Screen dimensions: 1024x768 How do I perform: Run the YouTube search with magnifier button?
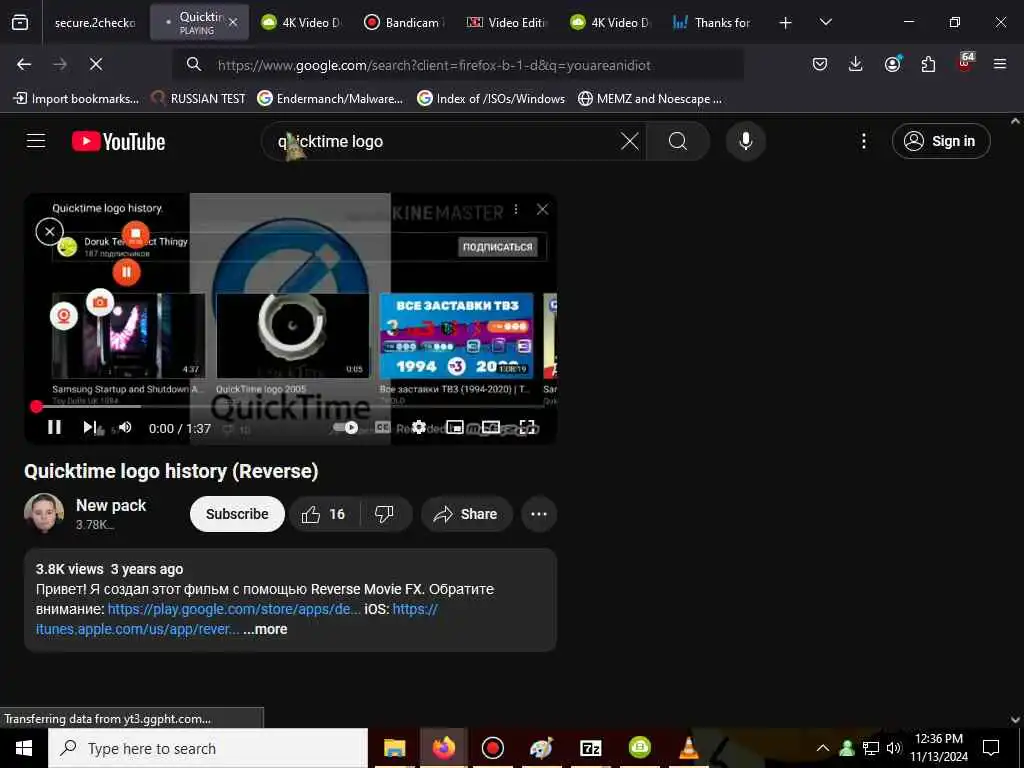tap(678, 141)
